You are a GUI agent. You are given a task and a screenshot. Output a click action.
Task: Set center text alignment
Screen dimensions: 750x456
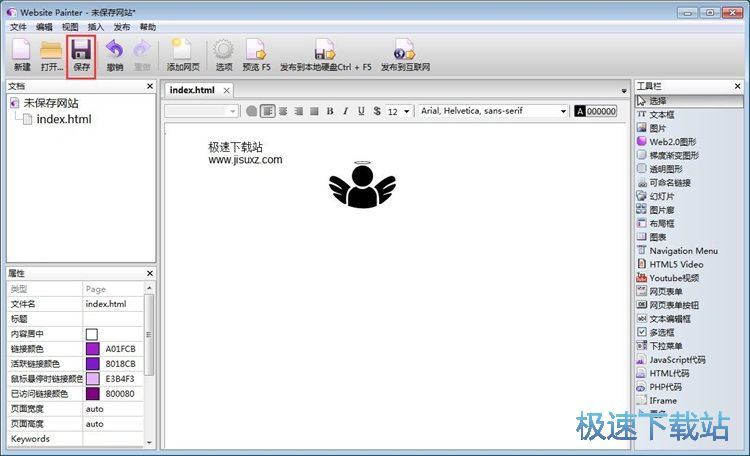[x=283, y=111]
